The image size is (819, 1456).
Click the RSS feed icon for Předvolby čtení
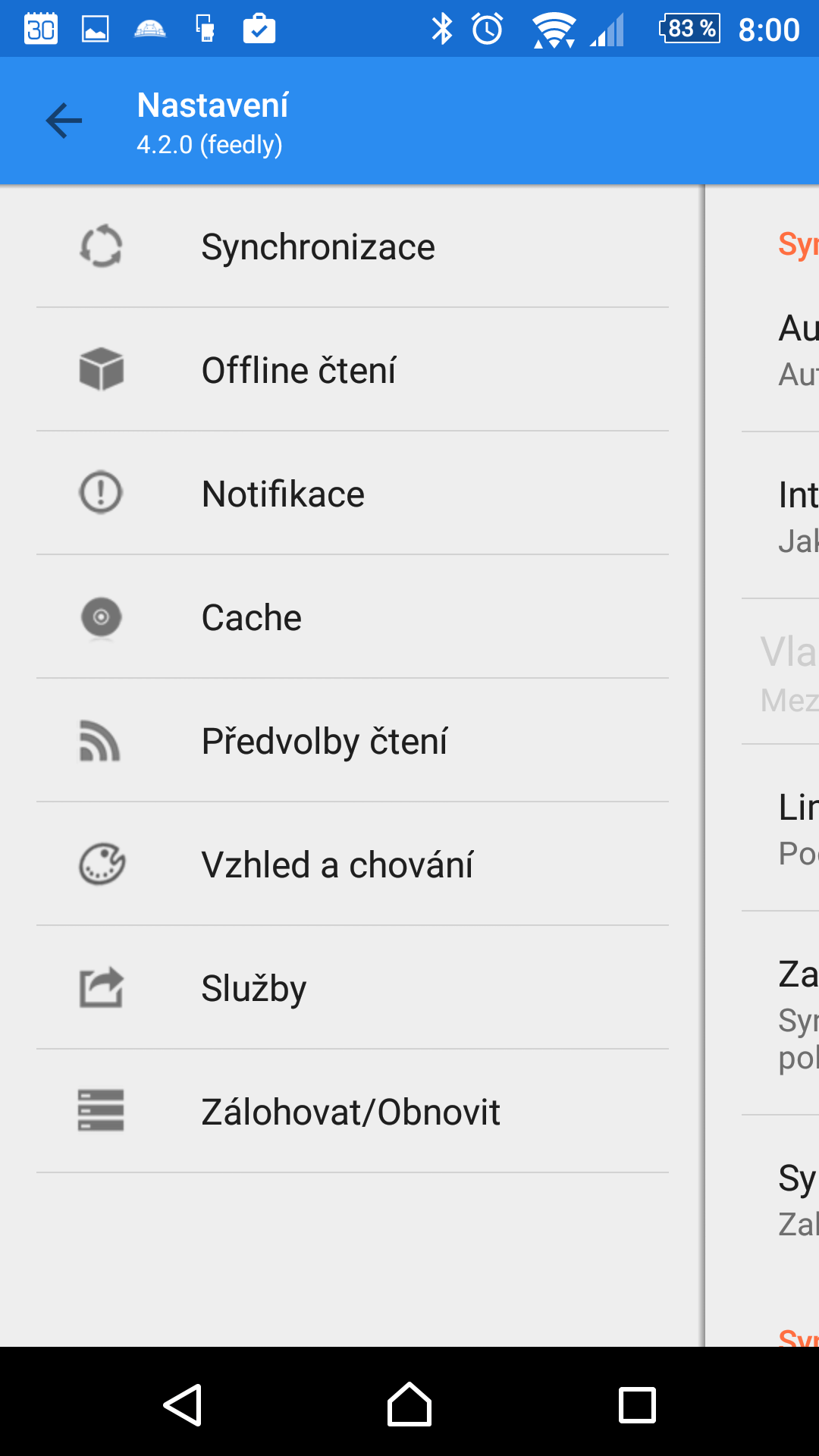[100, 741]
